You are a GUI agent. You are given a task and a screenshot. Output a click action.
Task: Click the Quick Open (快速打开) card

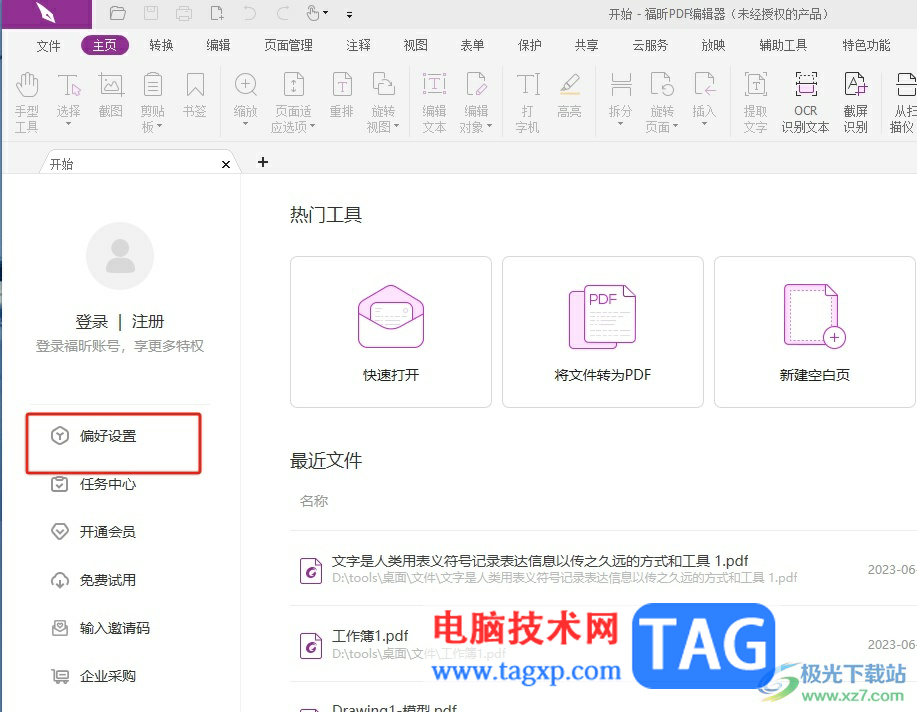coord(391,332)
